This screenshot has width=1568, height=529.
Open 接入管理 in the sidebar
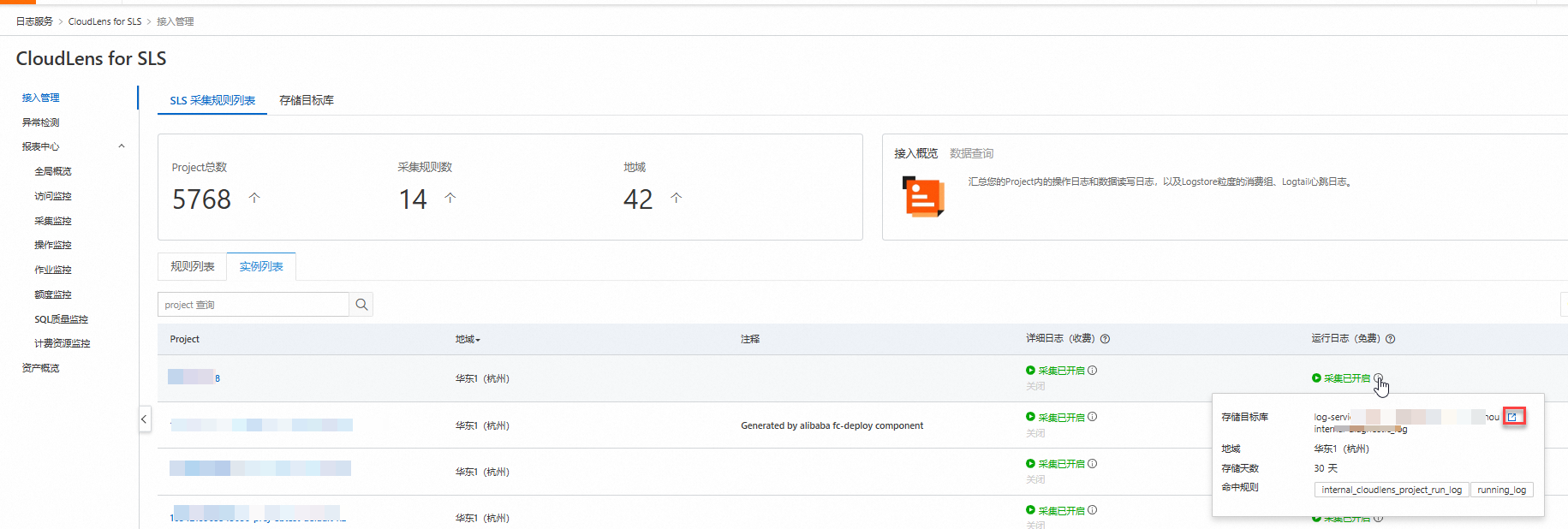tap(41, 98)
